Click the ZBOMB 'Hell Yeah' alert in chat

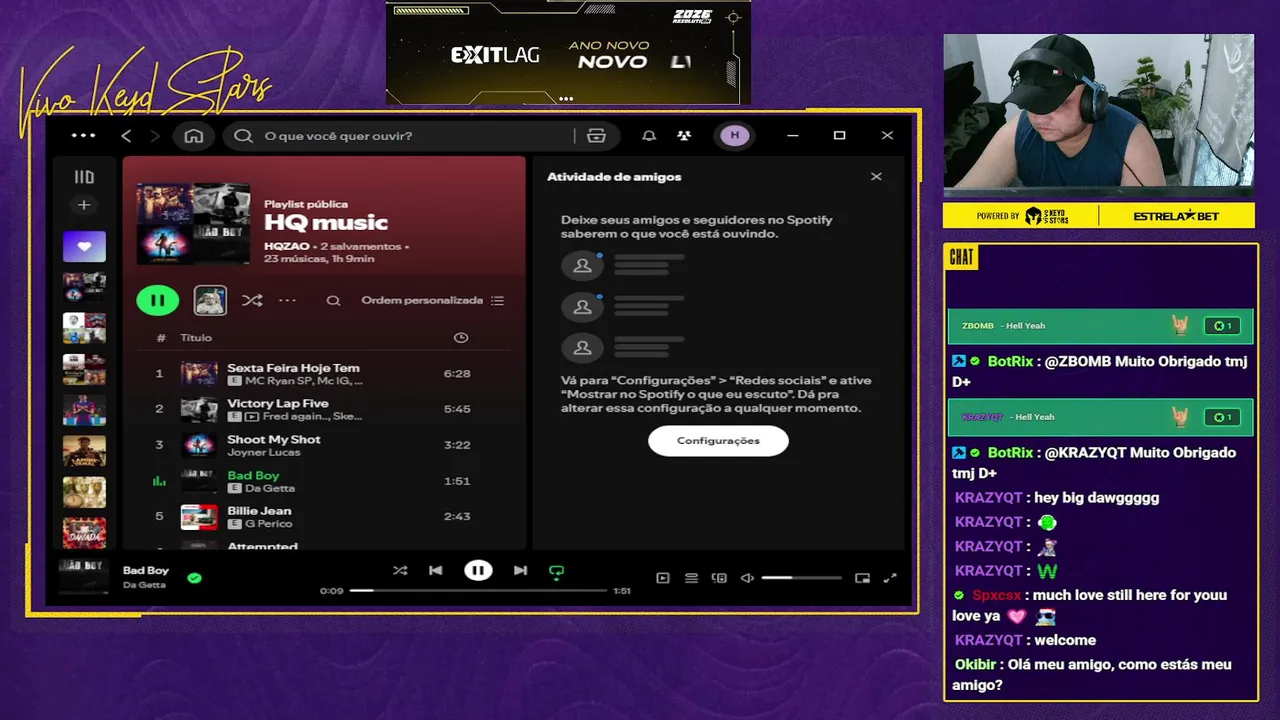click(1100, 326)
